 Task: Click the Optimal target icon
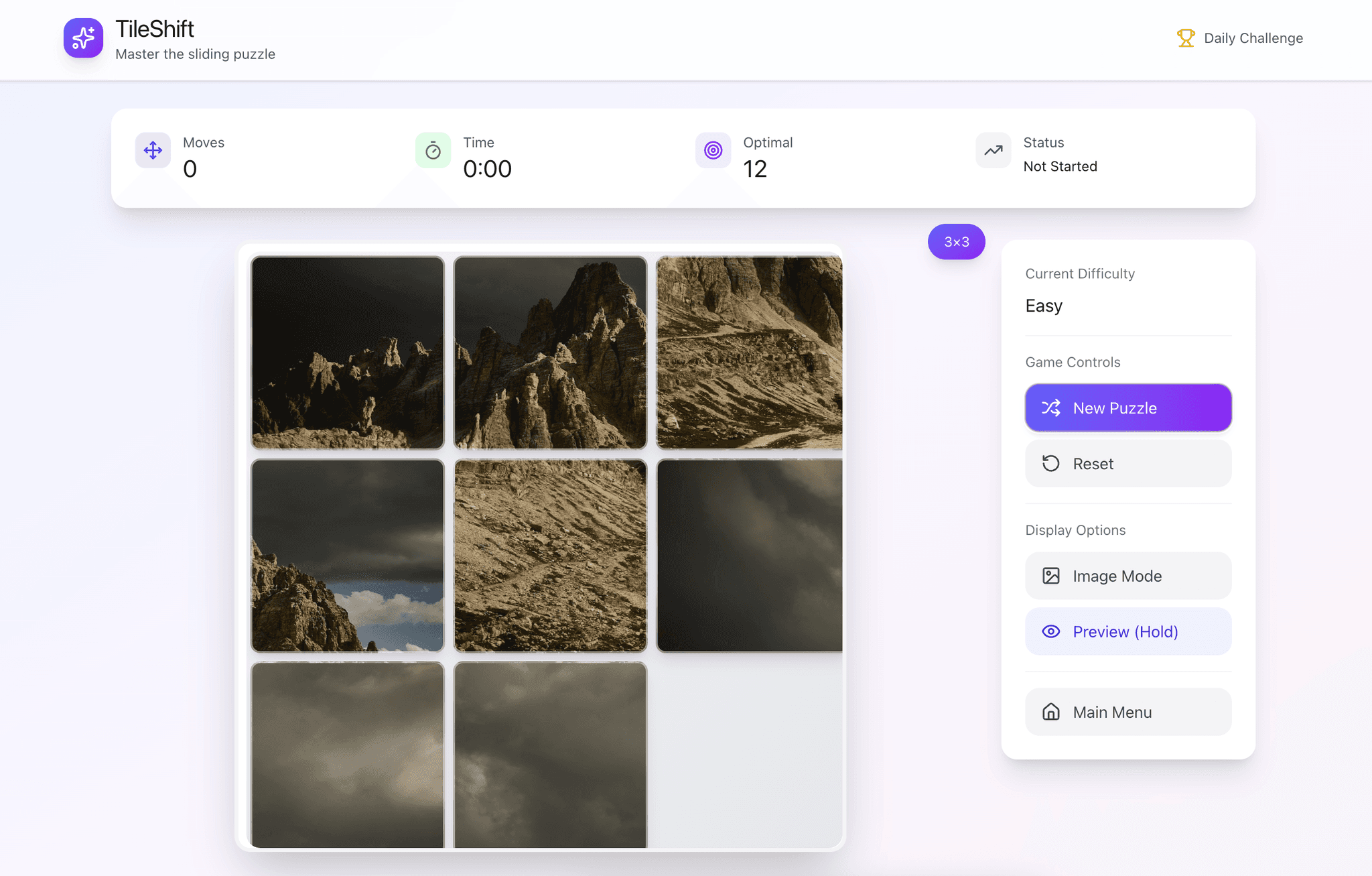pos(713,150)
